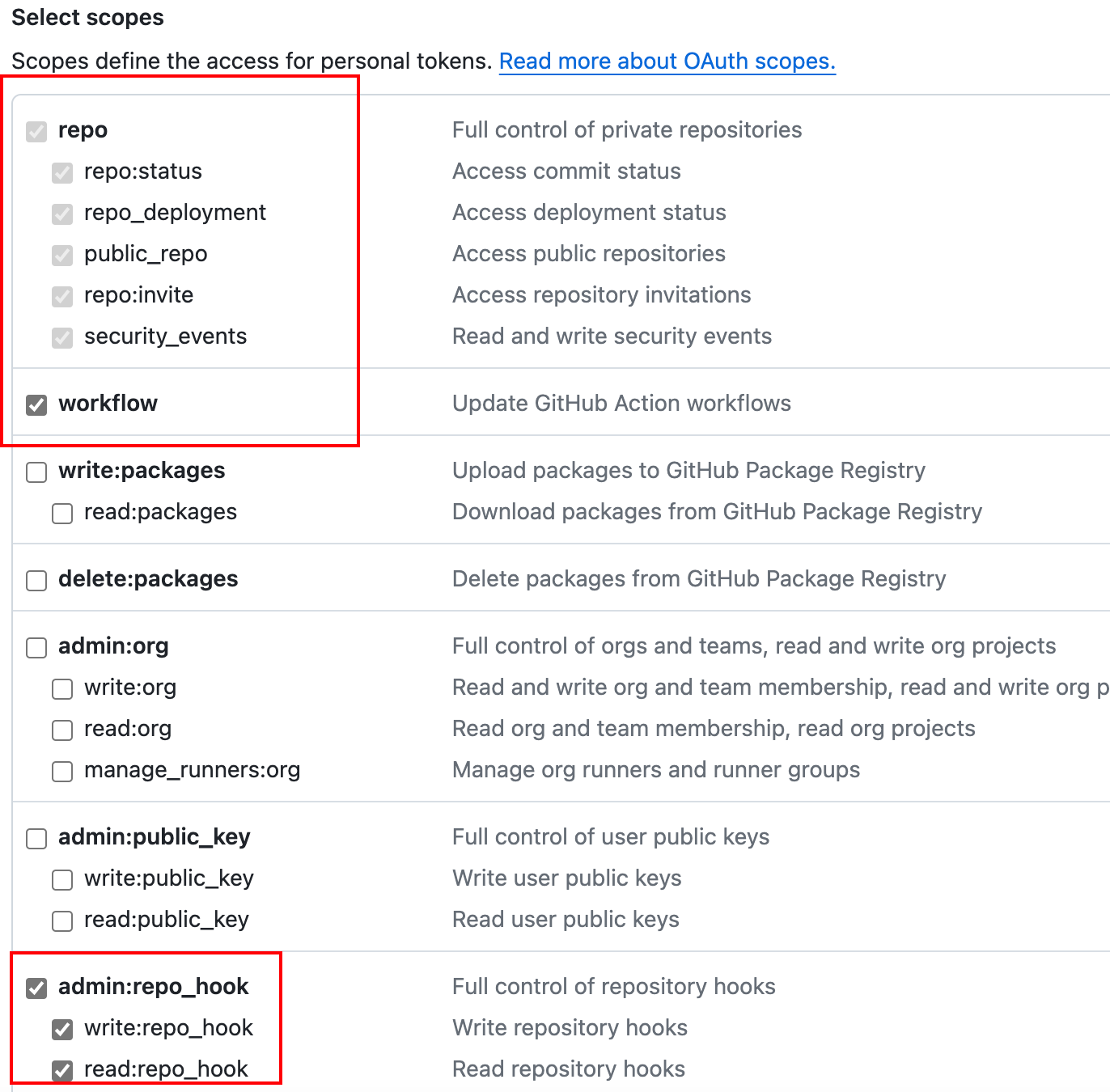Click the public_repo checkbox

click(x=62, y=255)
